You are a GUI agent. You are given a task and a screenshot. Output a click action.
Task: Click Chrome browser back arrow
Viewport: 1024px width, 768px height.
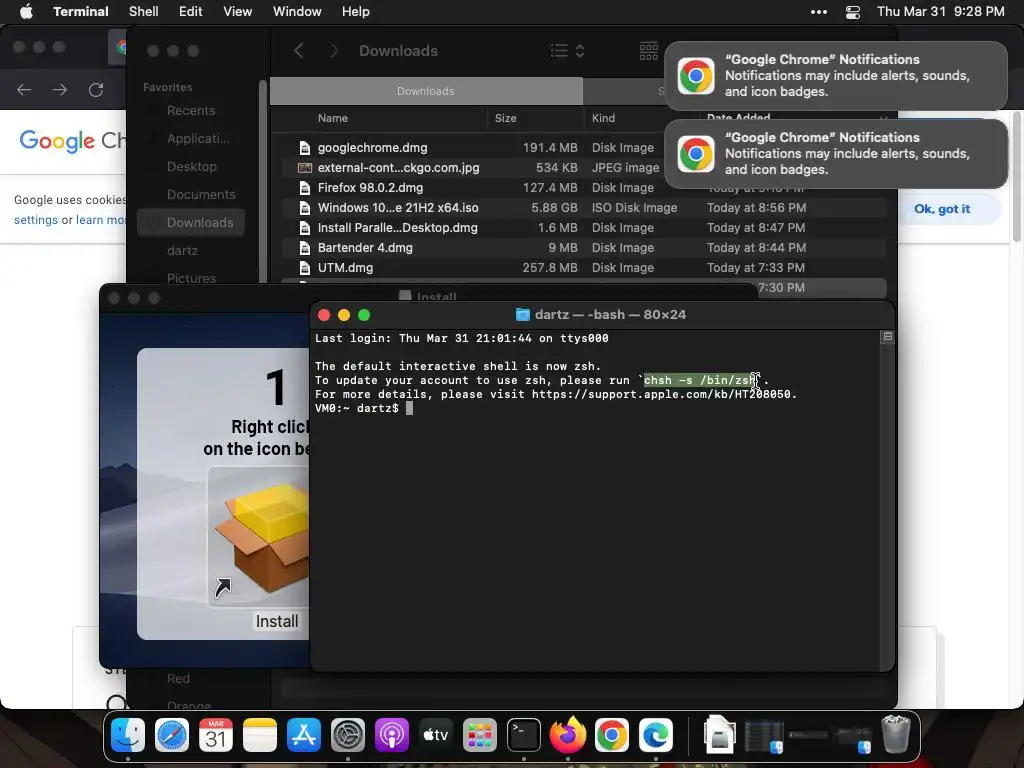pos(24,89)
